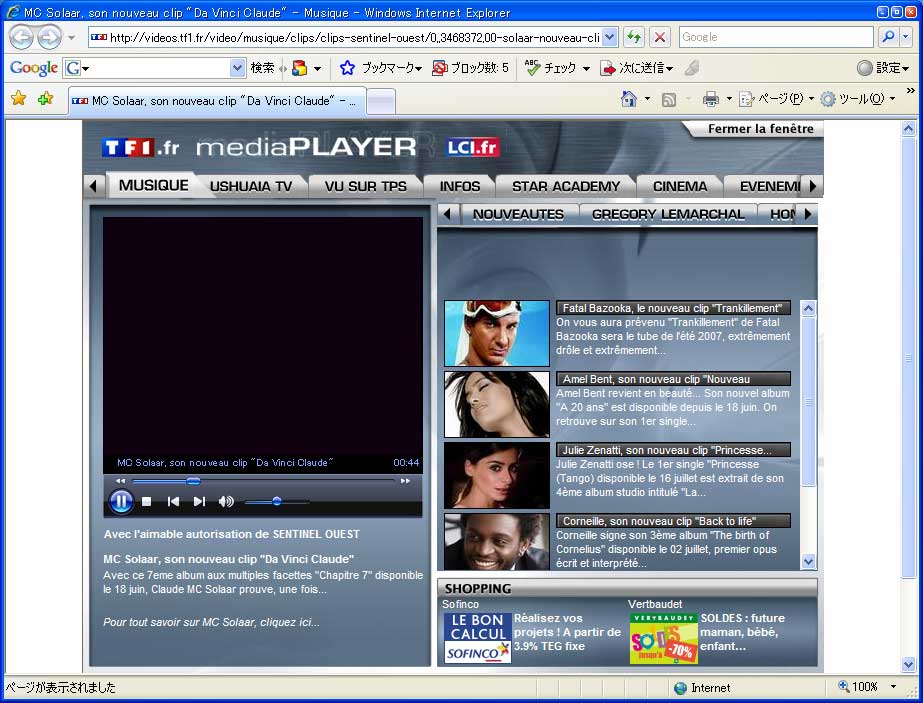Open the Sofinco Le Bon Calcul ad
This screenshot has width=923, height=703.
click(x=477, y=638)
